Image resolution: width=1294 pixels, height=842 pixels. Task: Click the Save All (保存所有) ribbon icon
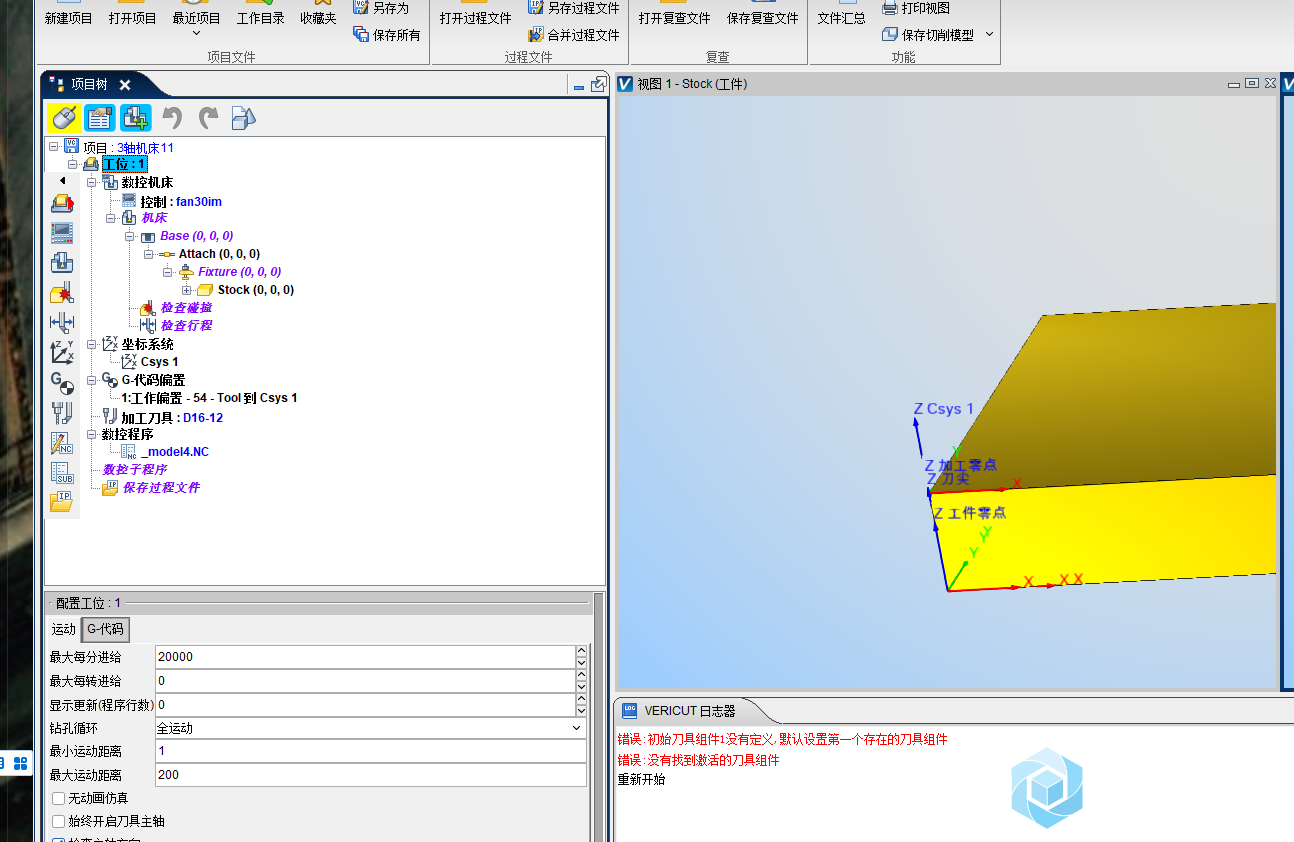[361, 35]
